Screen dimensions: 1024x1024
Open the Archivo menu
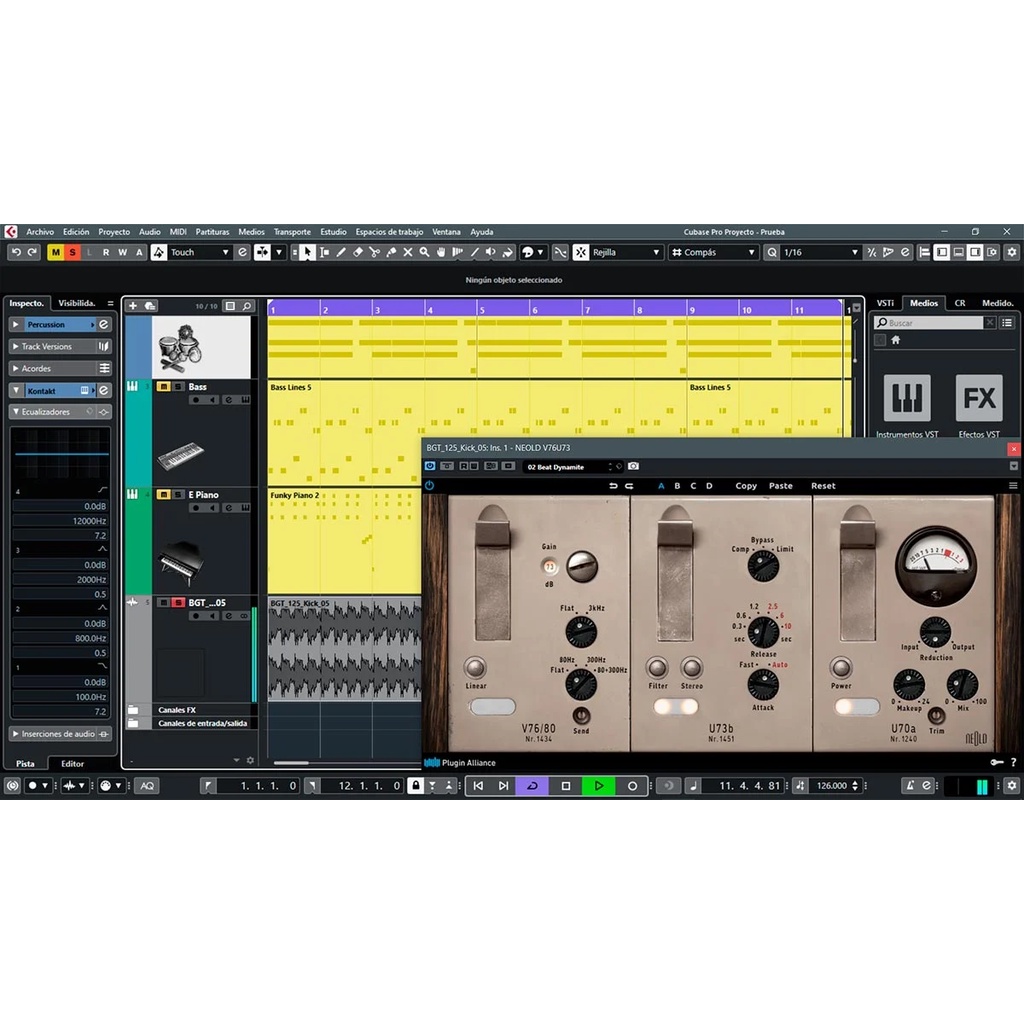tap(40, 232)
